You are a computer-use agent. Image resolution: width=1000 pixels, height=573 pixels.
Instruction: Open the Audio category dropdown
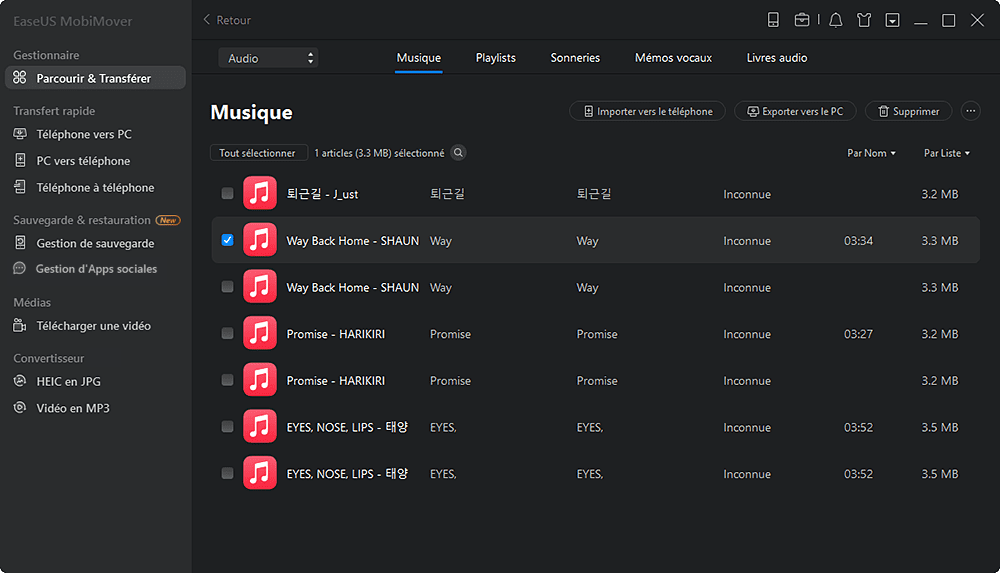point(268,58)
